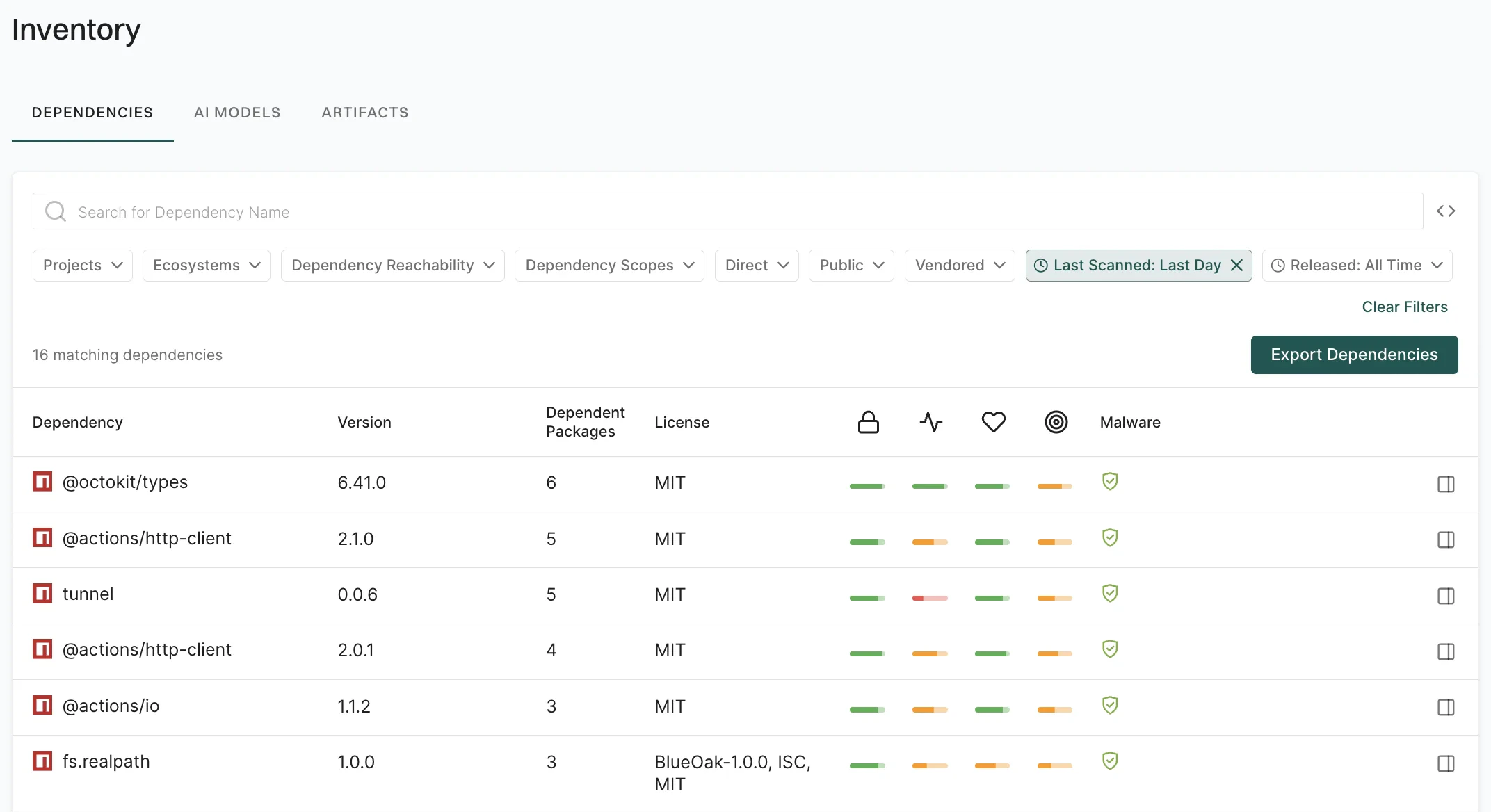Open the Ecosystems filter dropdown
Viewport: 1491px width, 812px height.
click(x=206, y=266)
